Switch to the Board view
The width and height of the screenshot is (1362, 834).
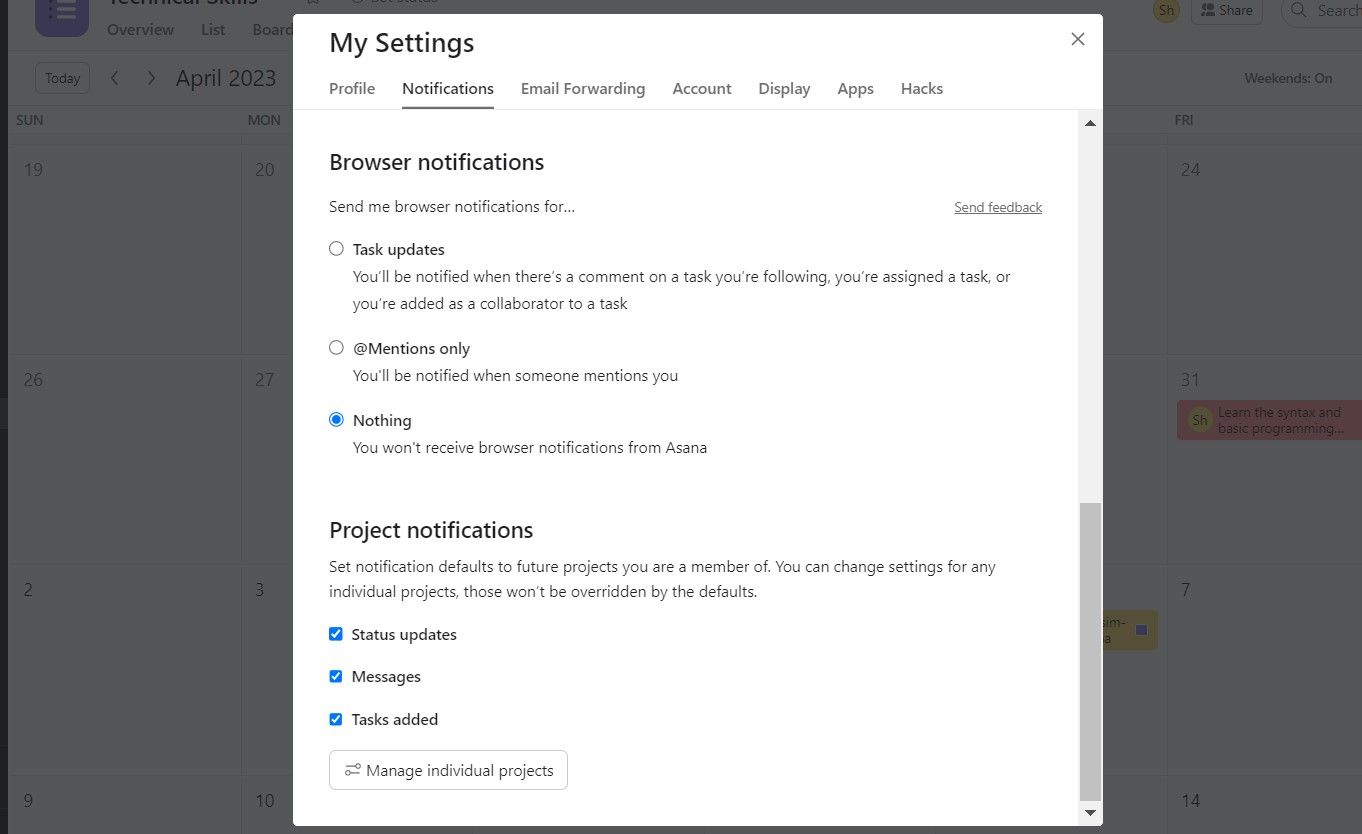(x=272, y=29)
